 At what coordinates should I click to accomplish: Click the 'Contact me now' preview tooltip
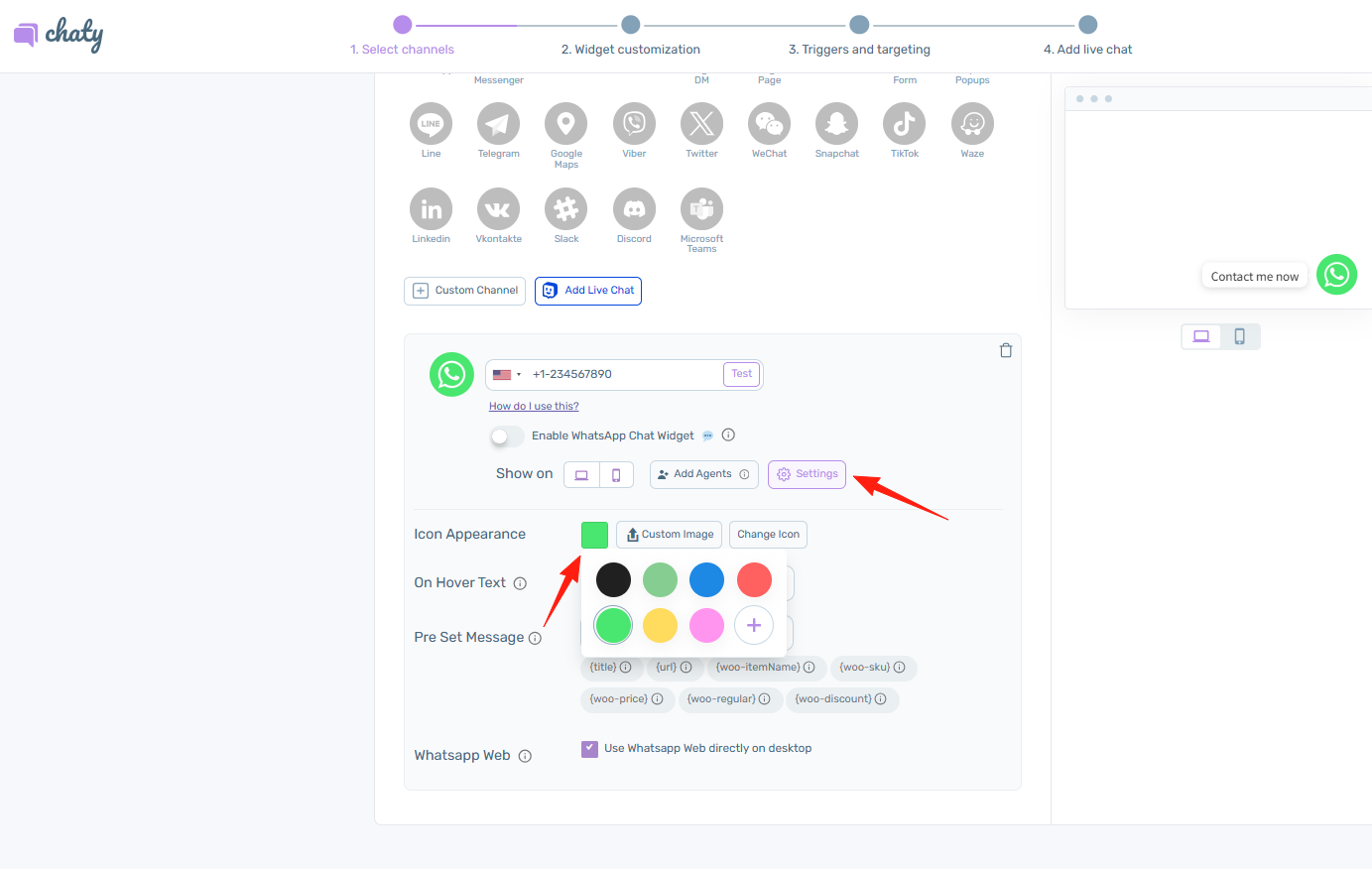pyautogui.click(x=1255, y=277)
